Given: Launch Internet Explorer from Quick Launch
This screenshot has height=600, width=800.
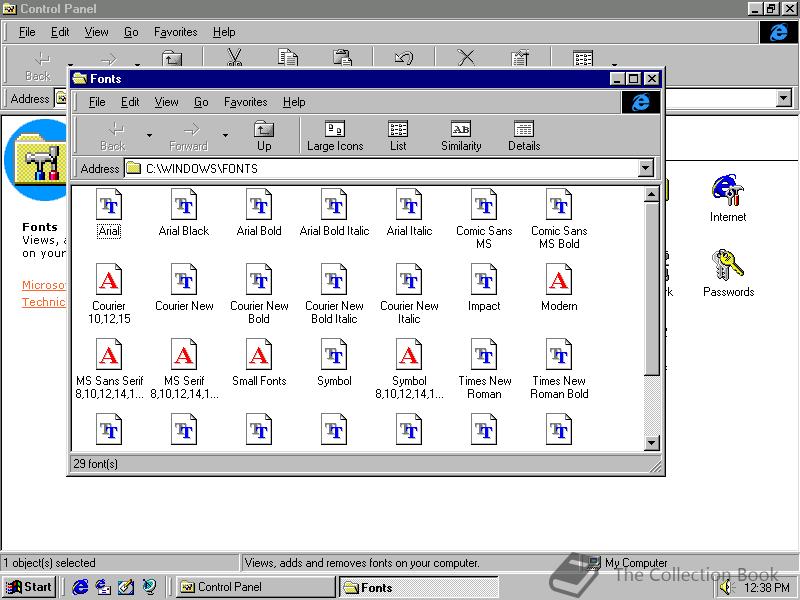Looking at the screenshot, I should [80, 587].
